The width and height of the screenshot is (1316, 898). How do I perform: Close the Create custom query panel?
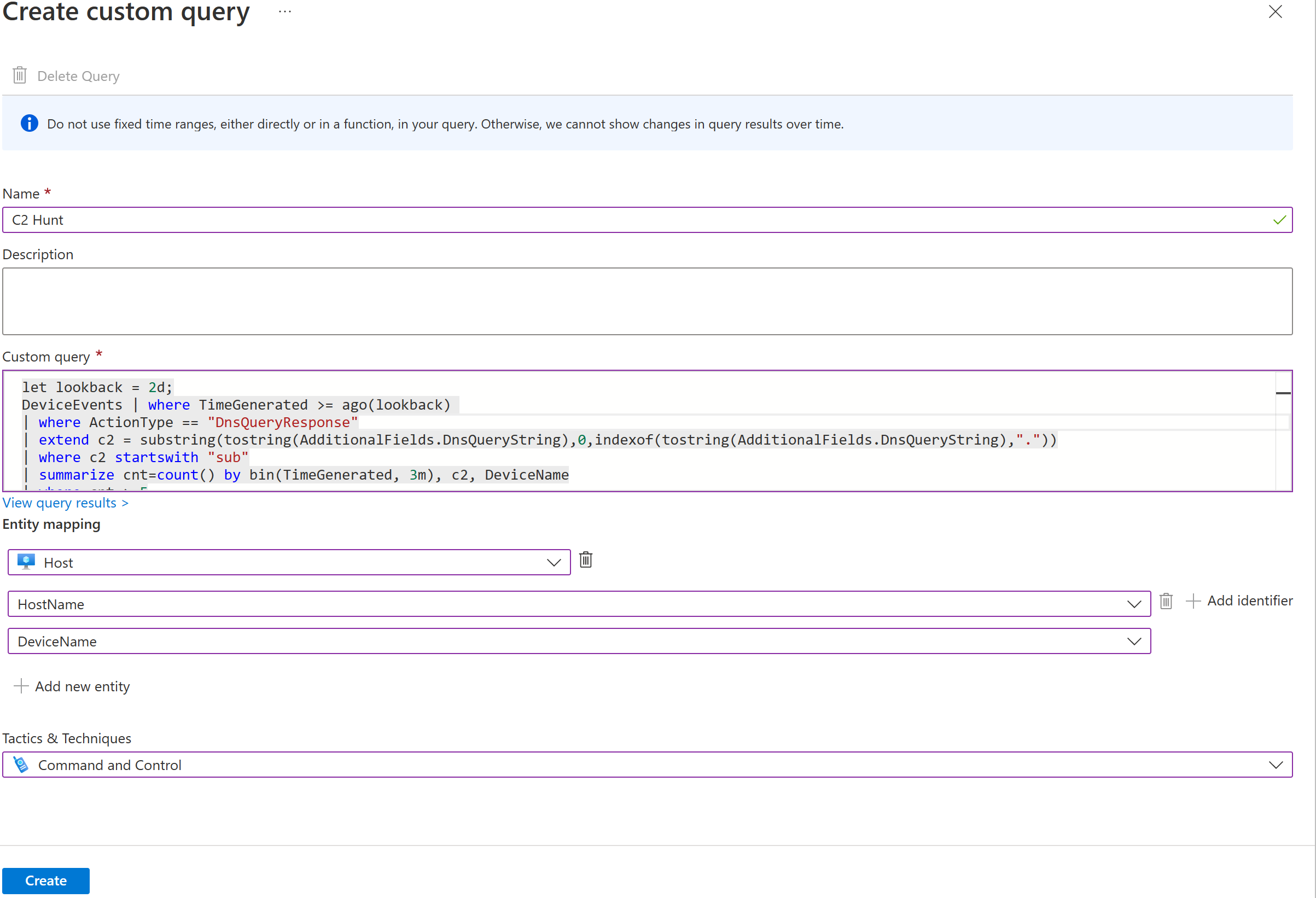point(1275,12)
